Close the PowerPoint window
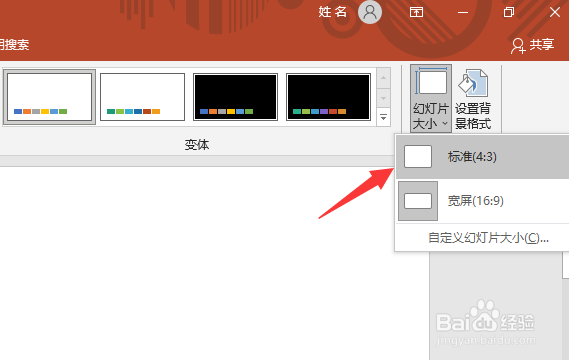Viewport: 569px width, 360px height. tap(555, 12)
